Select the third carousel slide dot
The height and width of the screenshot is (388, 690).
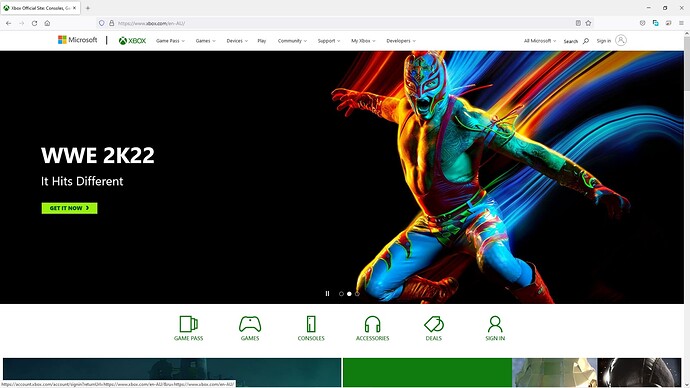(357, 294)
